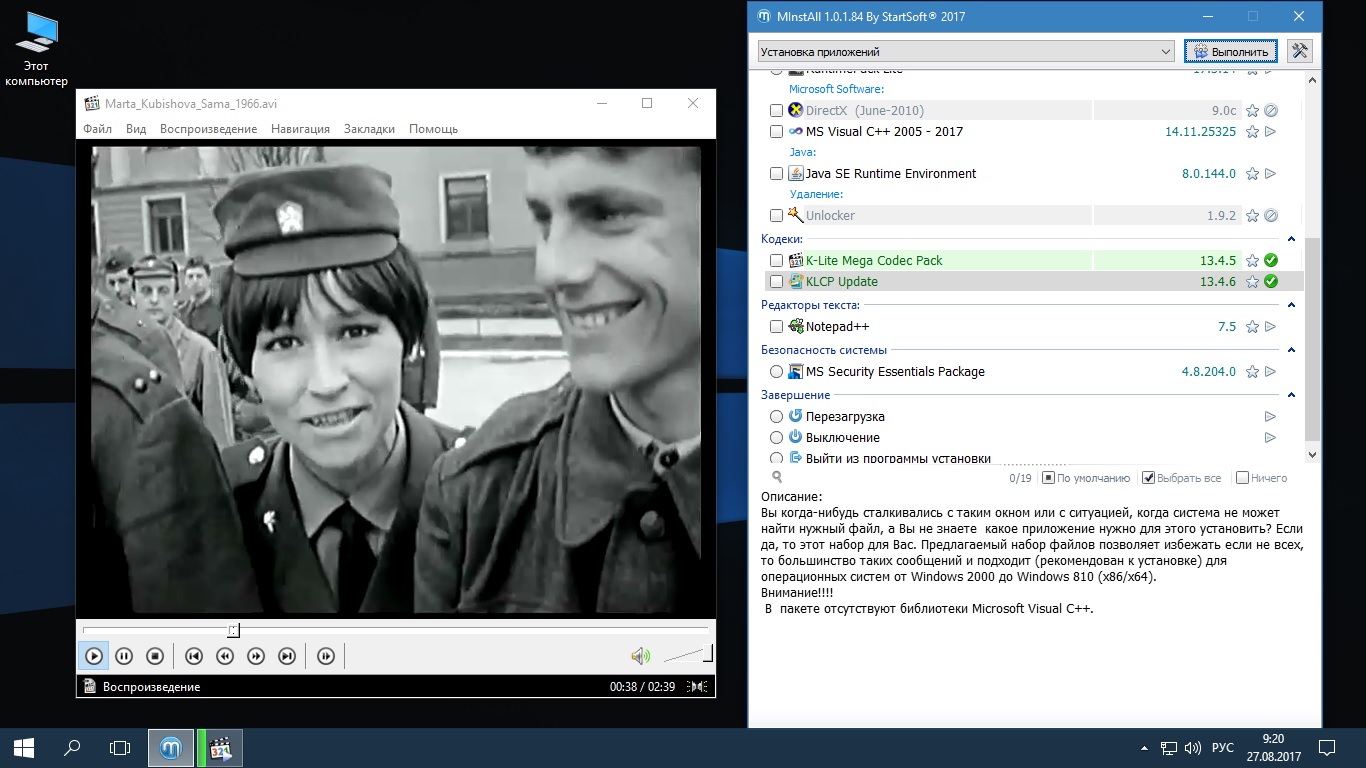Click the search magnifier icon in MInstAll
Viewport: 1366px width, 768px height.
pyautogui.click(x=777, y=478)
